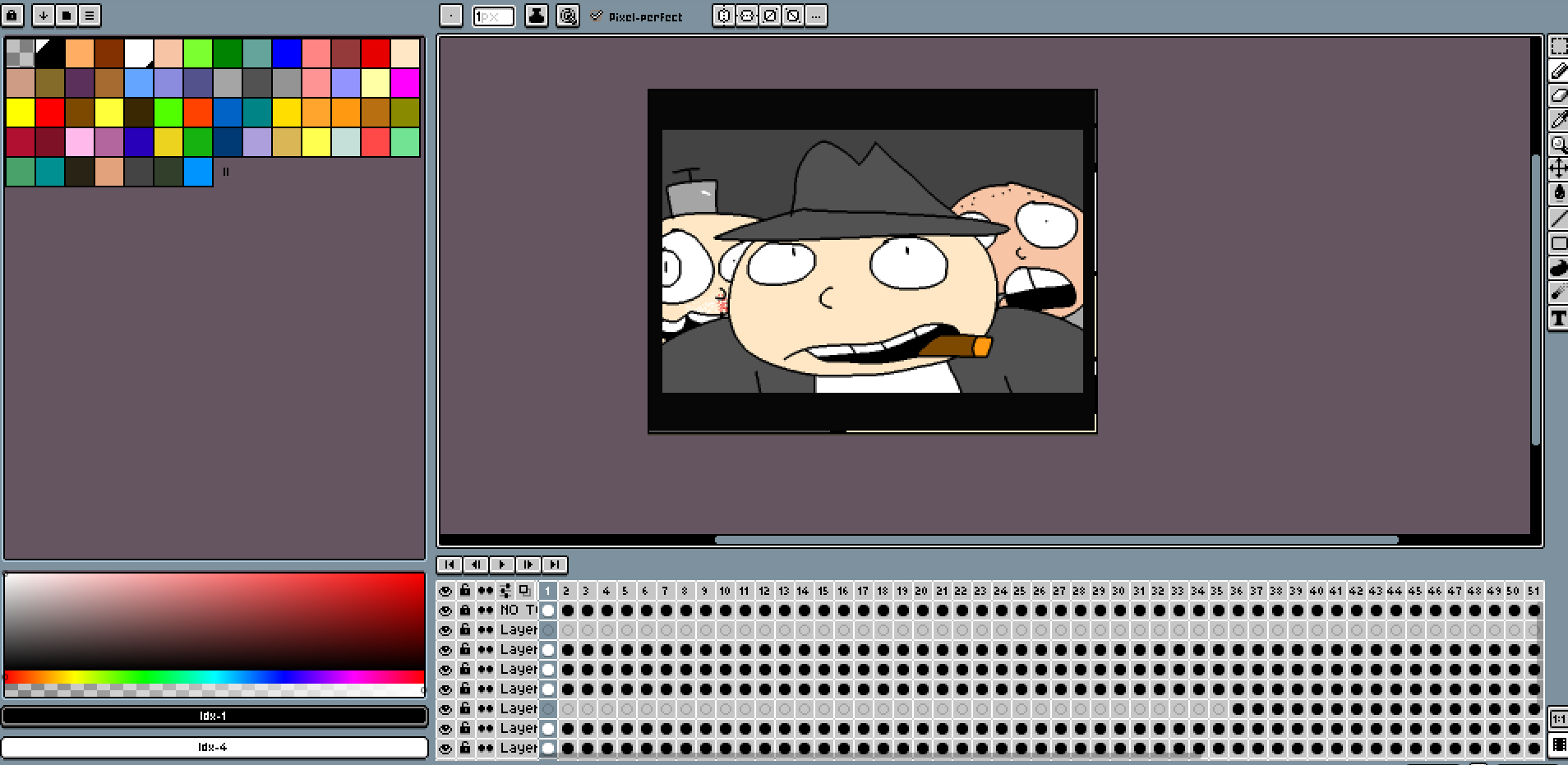
Task: Select frame 36 in timeline header
Action: click(x=1237, y=591)
